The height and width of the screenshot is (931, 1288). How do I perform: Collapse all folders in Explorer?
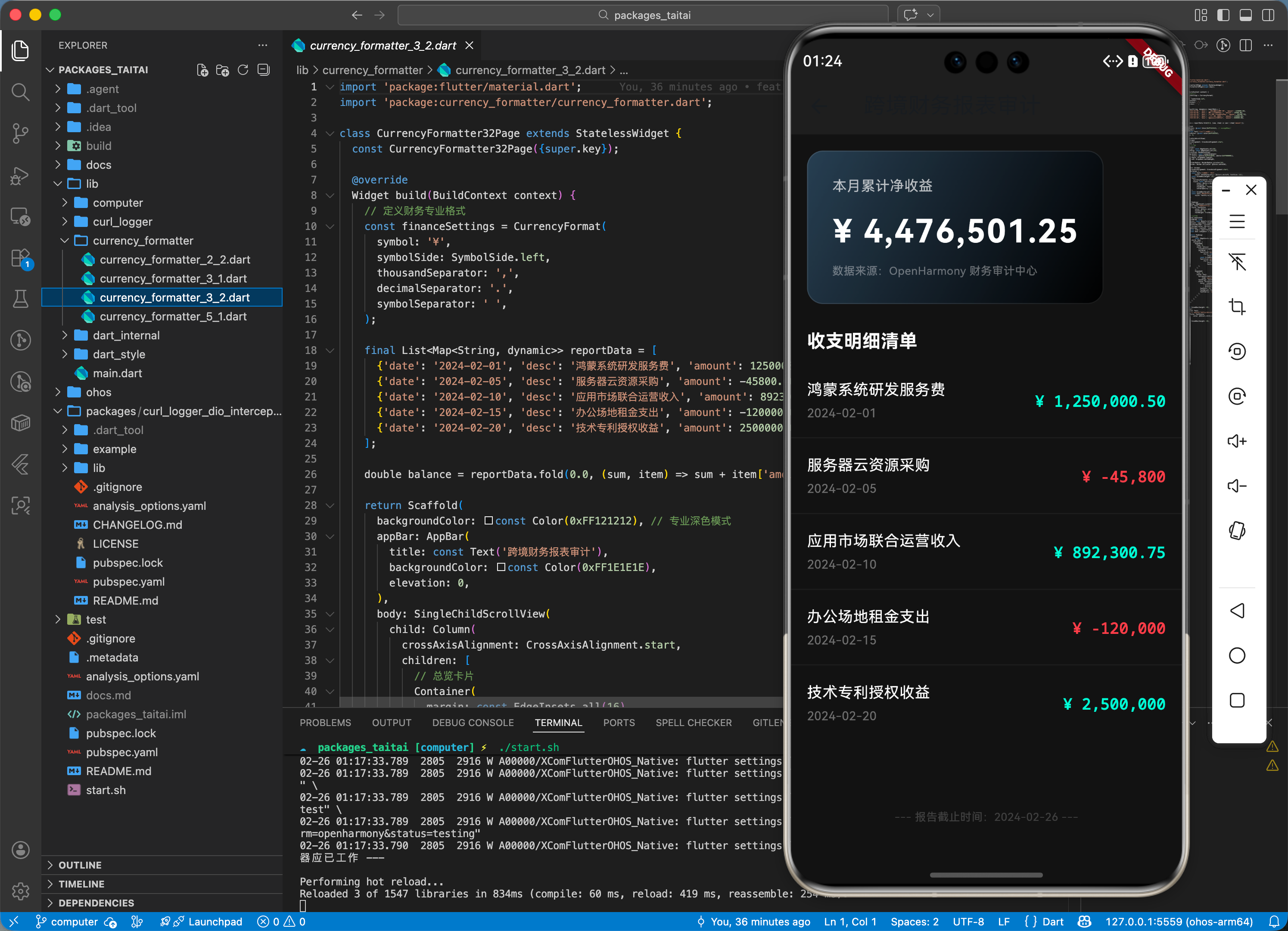pos(264,70)
